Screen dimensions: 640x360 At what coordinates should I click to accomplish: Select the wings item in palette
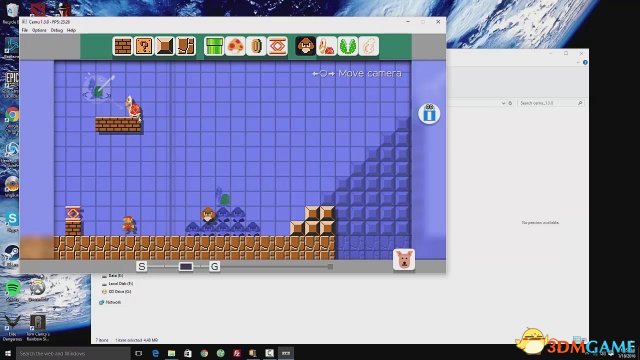[x=369, y=46]
